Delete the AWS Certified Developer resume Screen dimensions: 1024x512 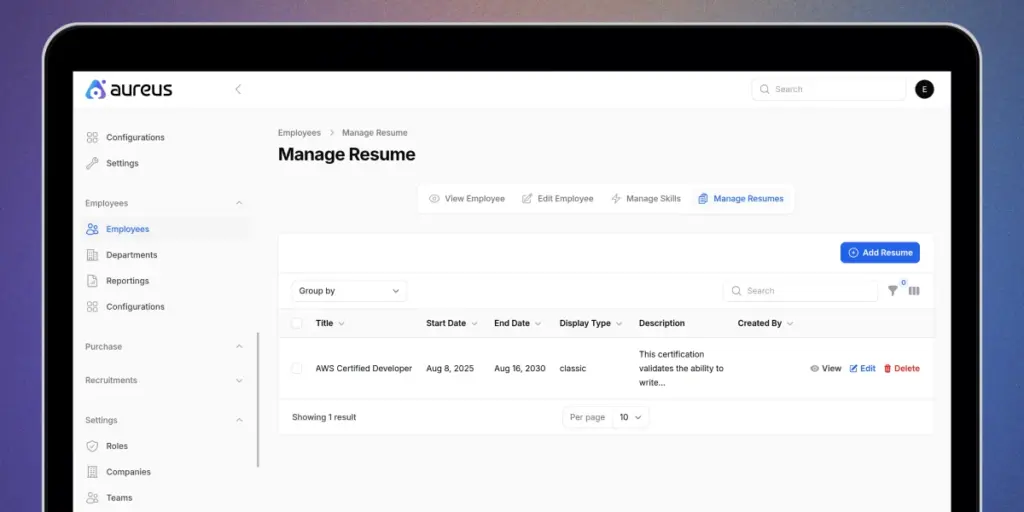pyautogui.click(x=901, y=368)
